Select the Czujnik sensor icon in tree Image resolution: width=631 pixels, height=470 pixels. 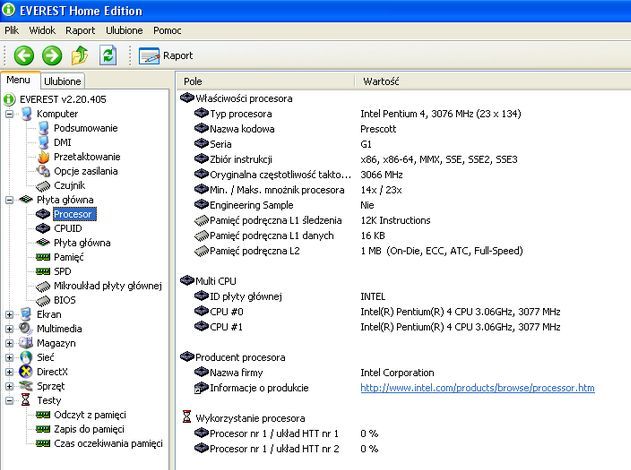coord(43,185)
